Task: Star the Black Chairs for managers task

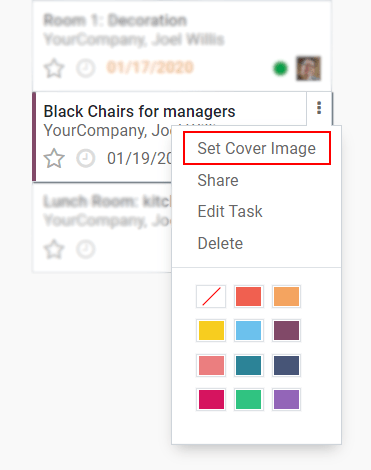Action: [x=54, y=158]
